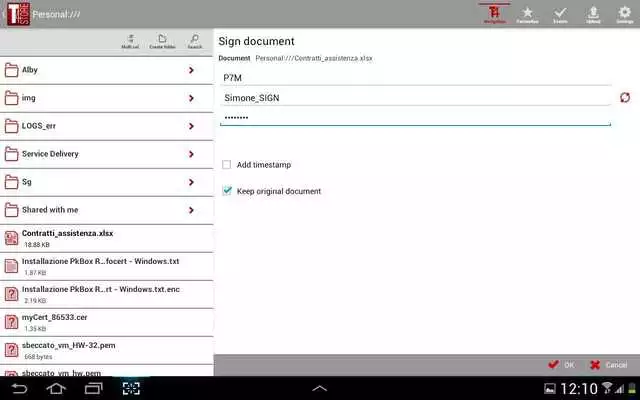Open Settings gear icon
This screenshot has width=640, height=400.
[625, 14]
